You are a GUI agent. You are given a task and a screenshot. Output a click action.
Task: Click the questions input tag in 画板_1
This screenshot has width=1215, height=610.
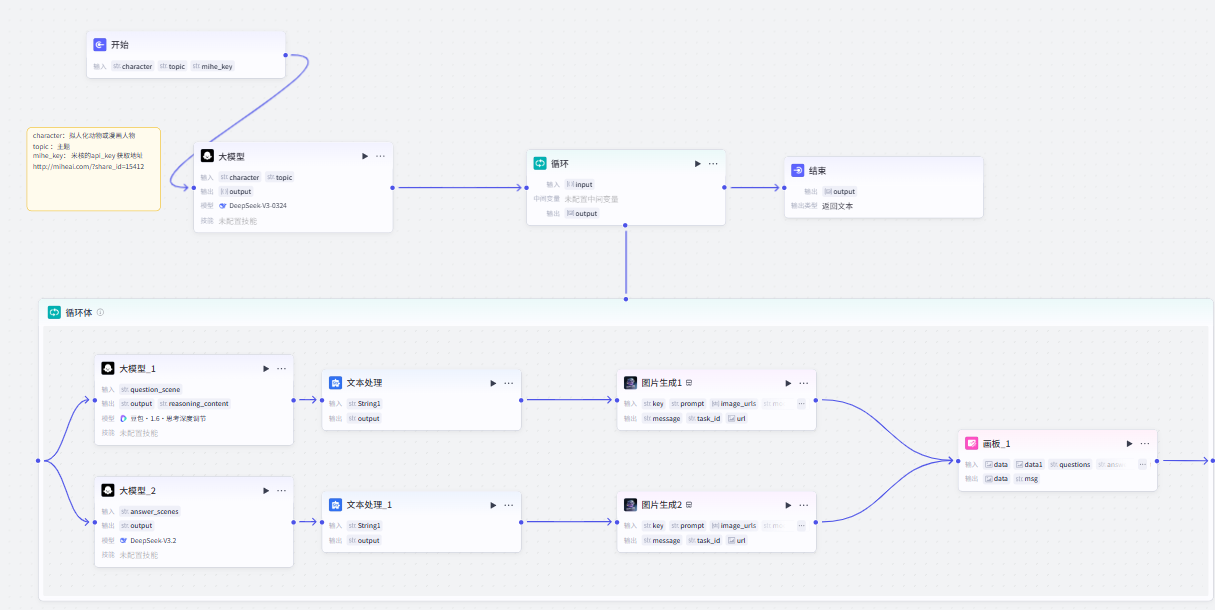pyautogui.click(x=1069, y=464)
